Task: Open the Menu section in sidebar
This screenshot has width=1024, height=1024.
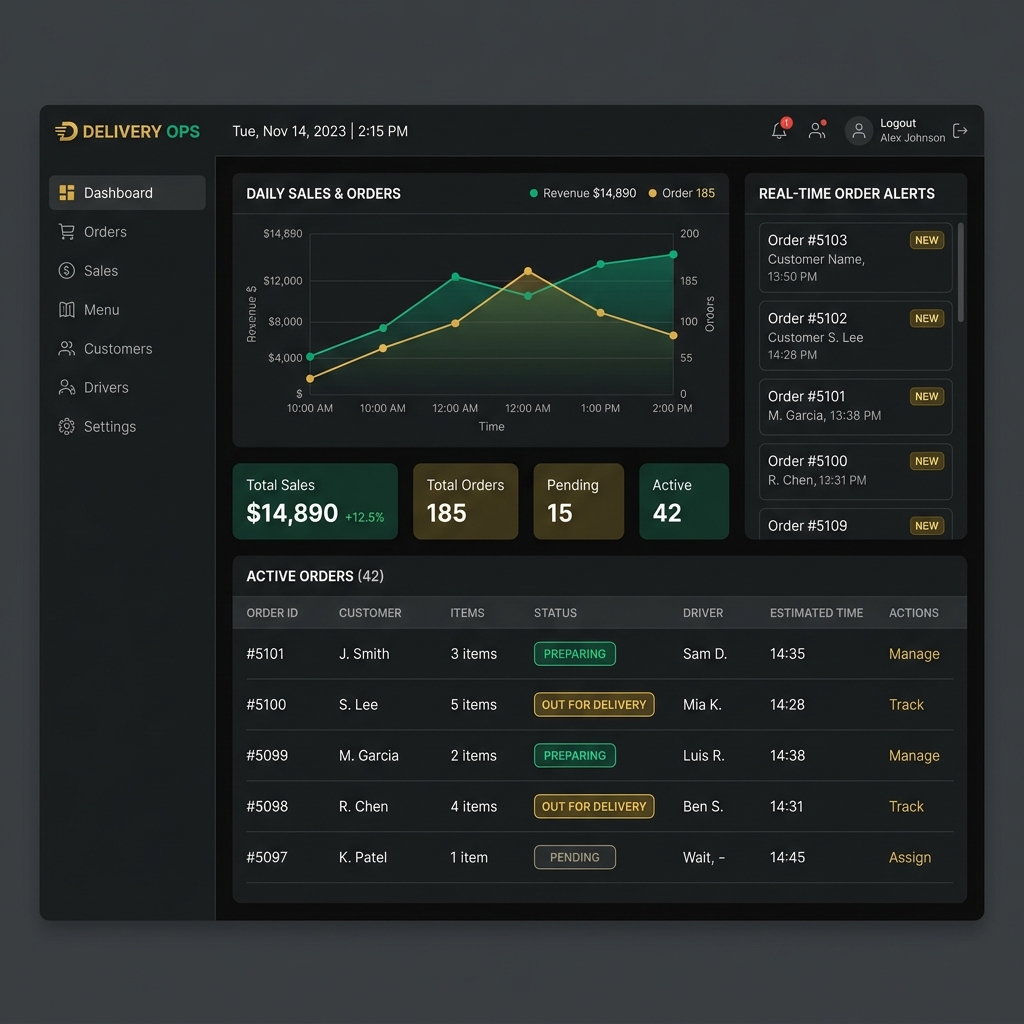Action: pos(100,310)
